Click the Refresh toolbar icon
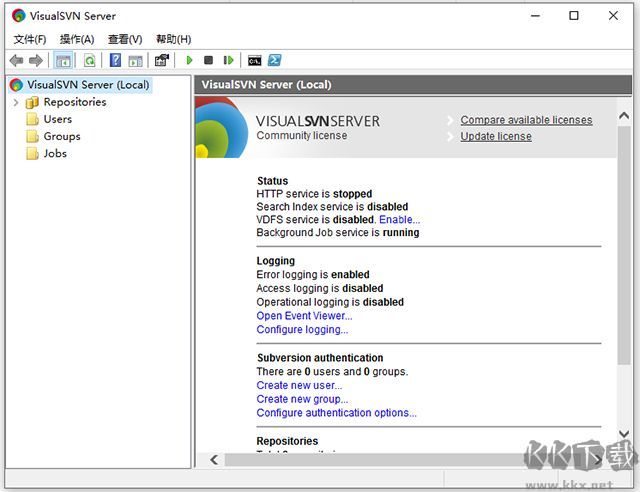The width and height of the screenshot is (640, 492). pyautogui.click(x=89, y=61)
